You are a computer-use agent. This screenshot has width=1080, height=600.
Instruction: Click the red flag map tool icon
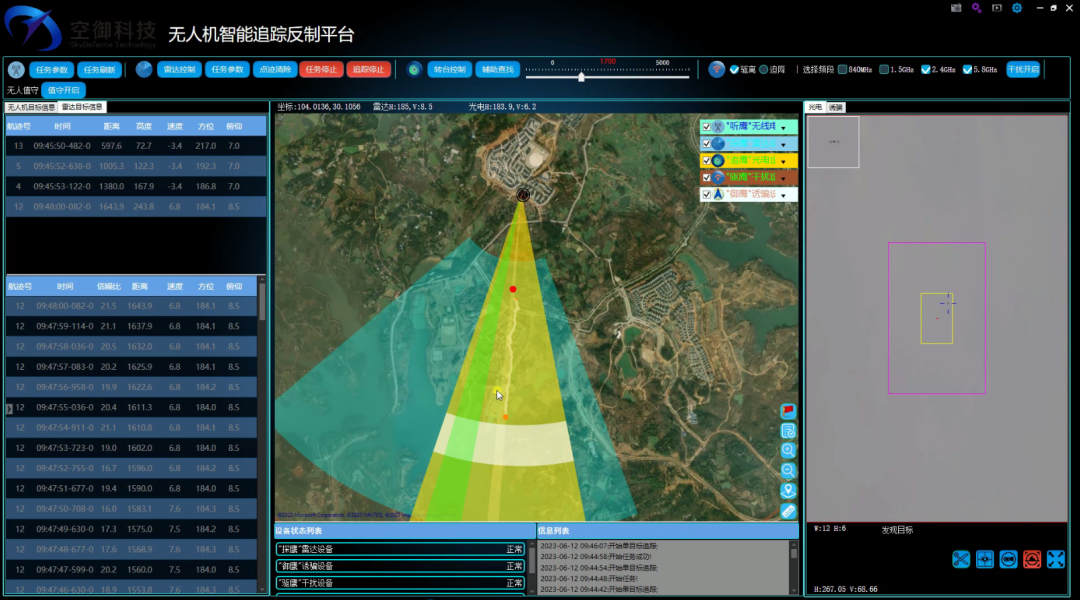788,411
